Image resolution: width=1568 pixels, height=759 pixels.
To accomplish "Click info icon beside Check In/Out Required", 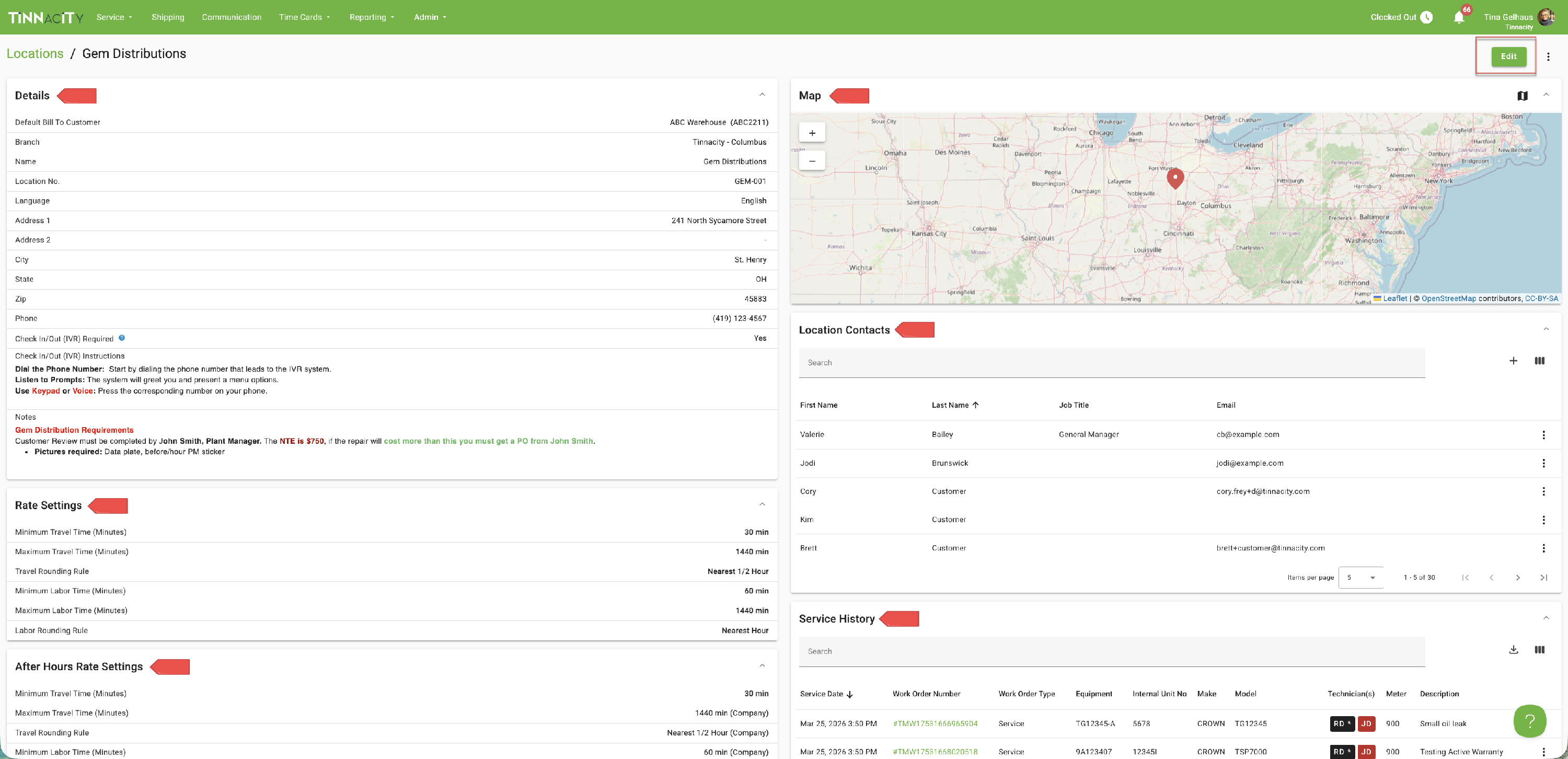I will (122, 338).
